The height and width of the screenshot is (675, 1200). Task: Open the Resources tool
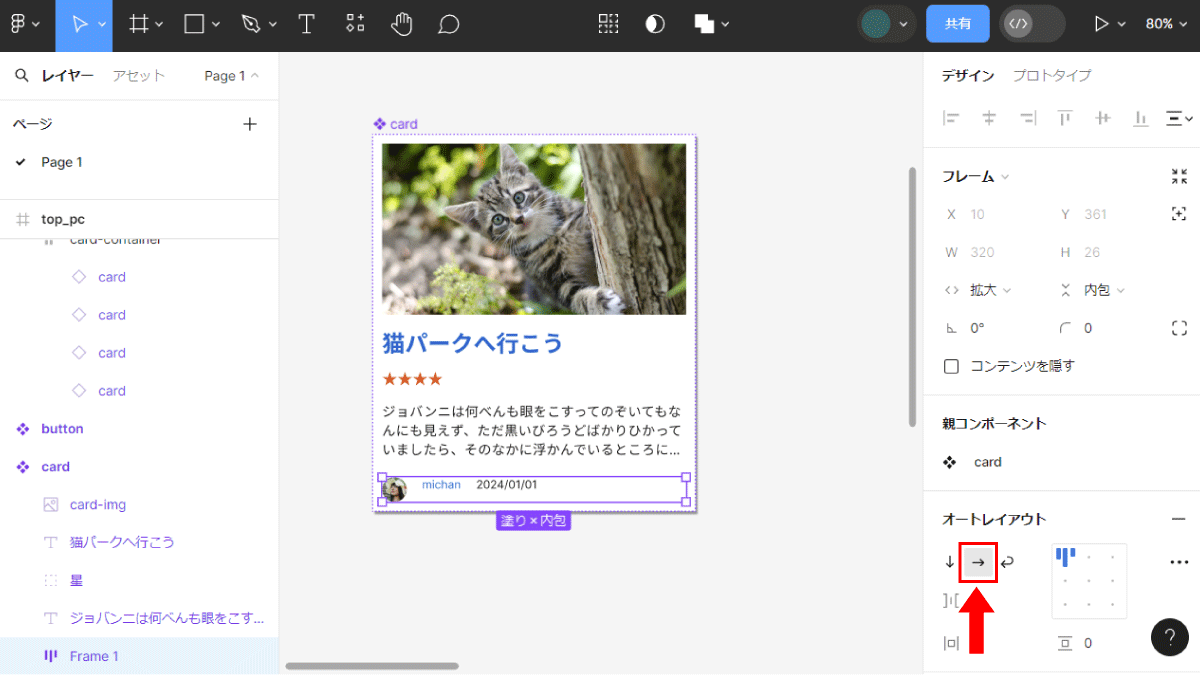[355, 24]
